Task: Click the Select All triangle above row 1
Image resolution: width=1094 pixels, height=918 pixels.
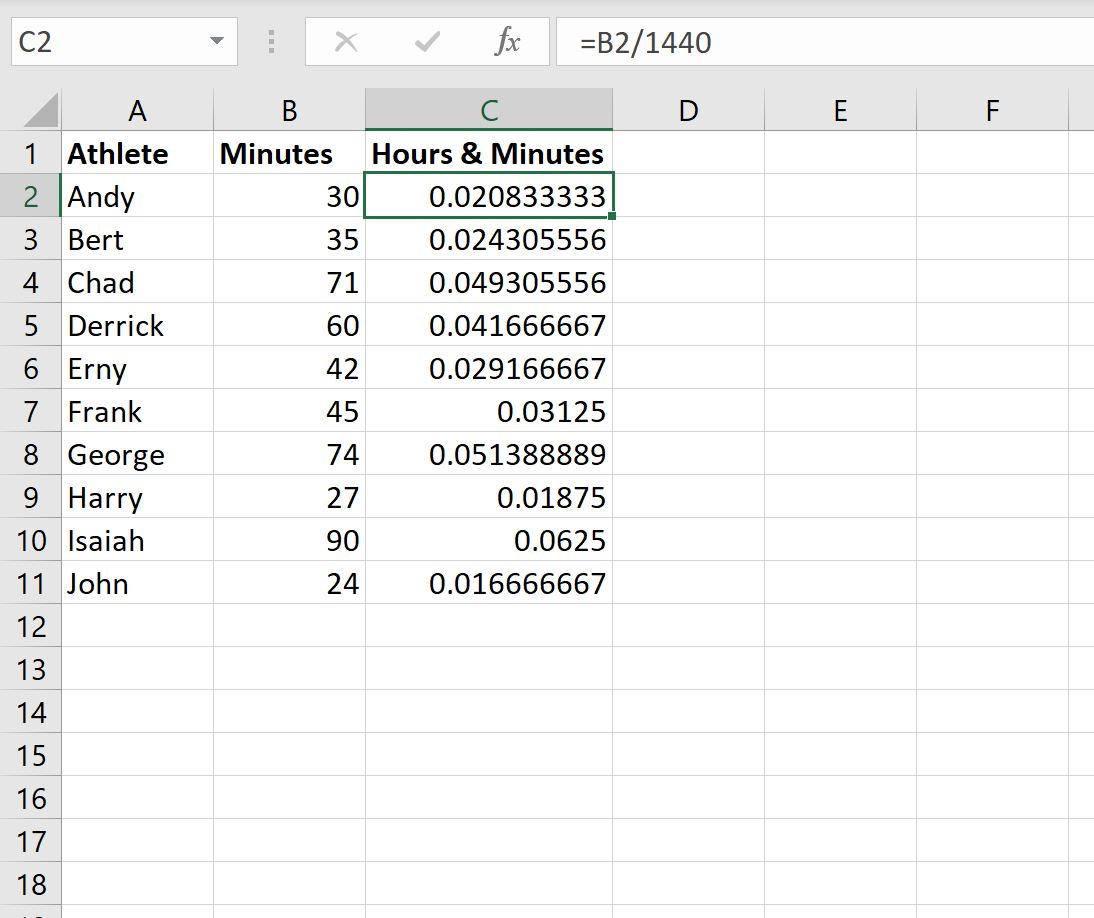Action: point(40,109)
